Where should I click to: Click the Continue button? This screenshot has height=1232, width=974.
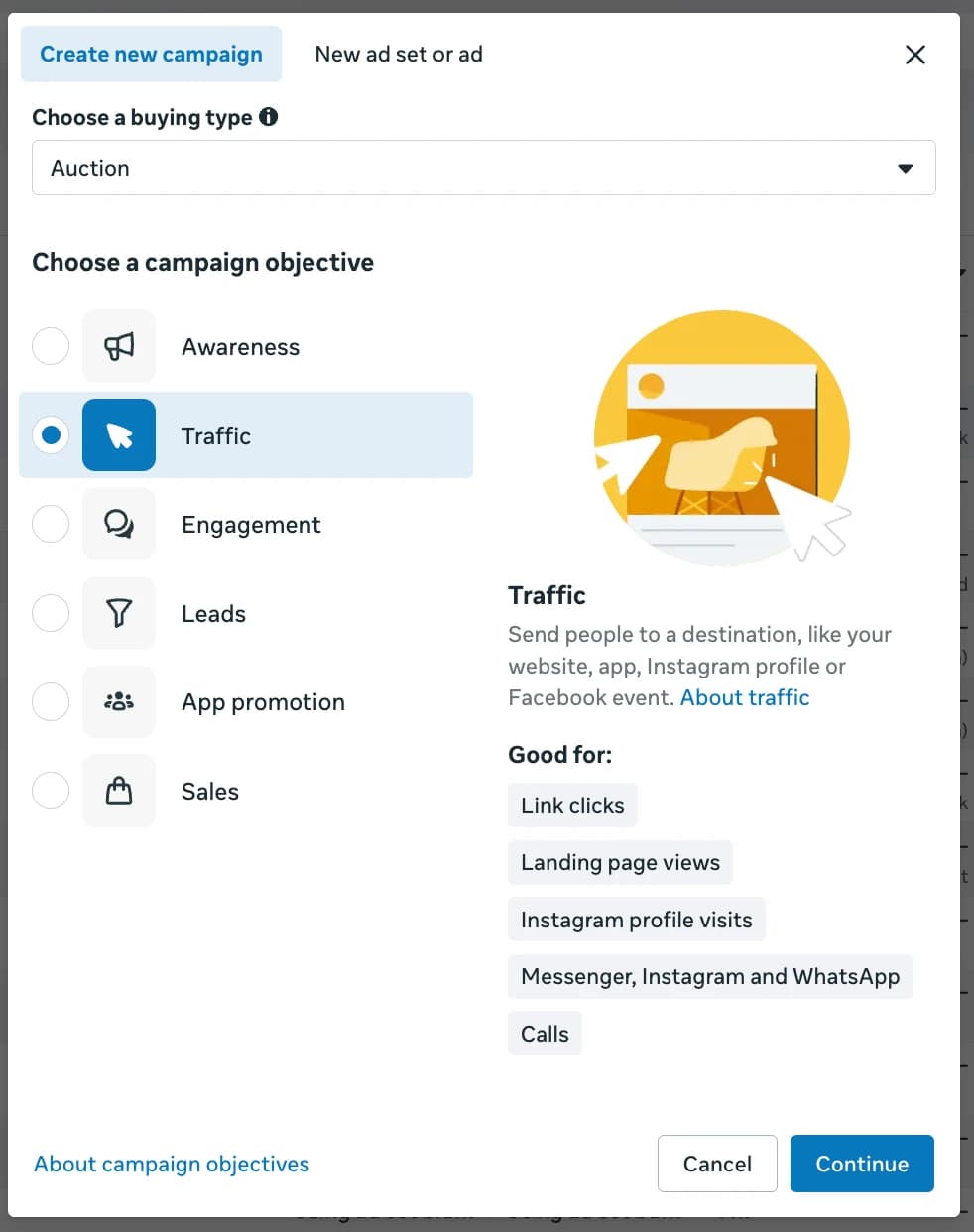point(862,1164)
